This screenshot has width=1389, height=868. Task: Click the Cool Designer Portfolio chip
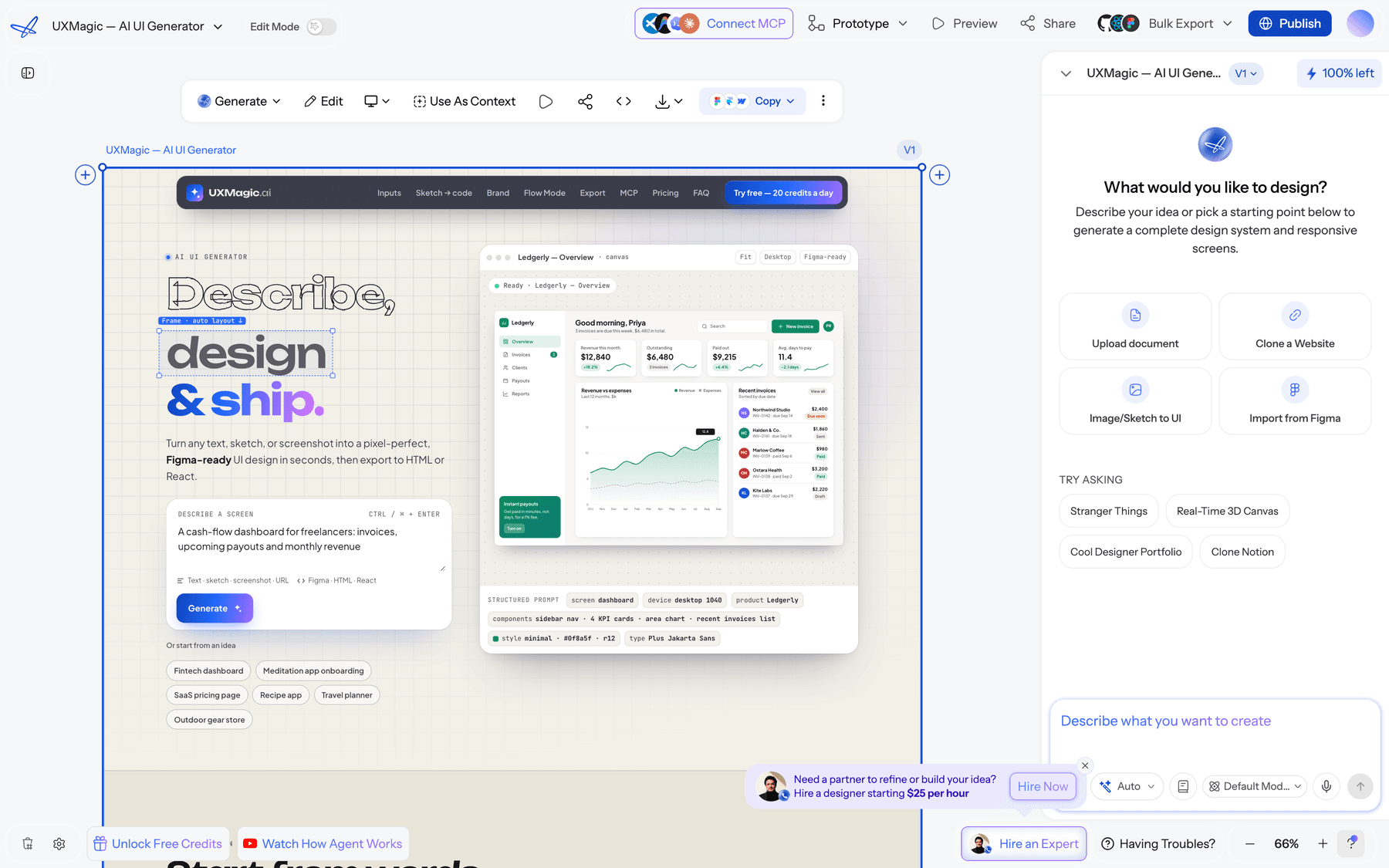[1126, 552]
